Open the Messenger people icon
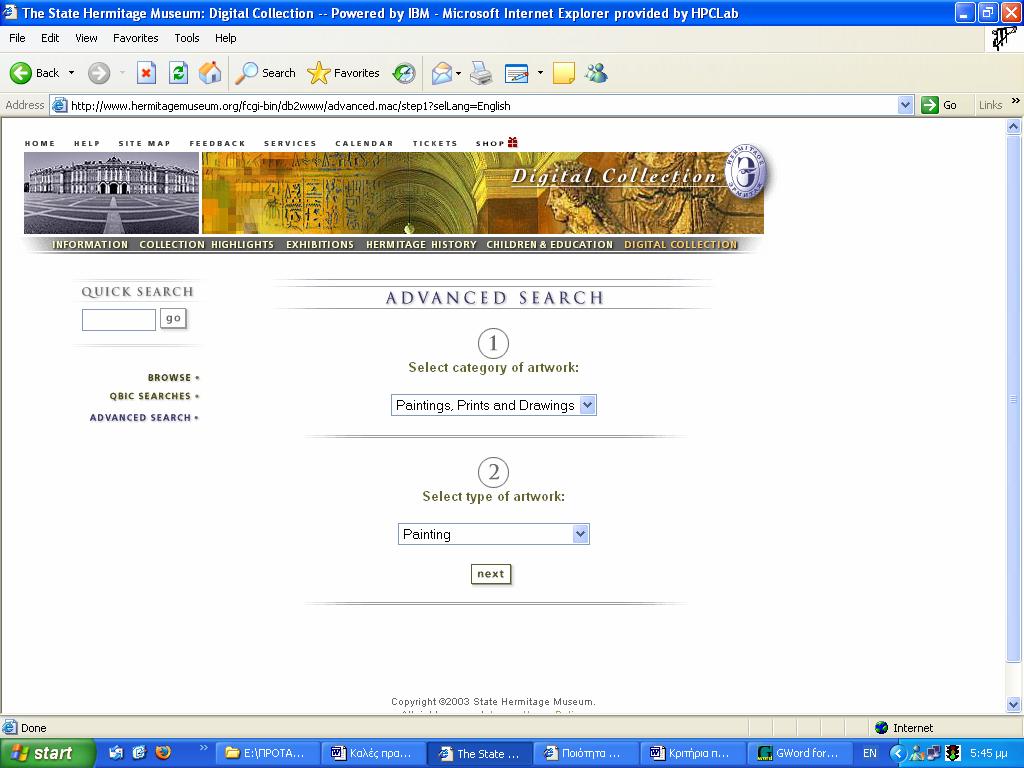The image size is (1024, 768). [x=596, y=73]
